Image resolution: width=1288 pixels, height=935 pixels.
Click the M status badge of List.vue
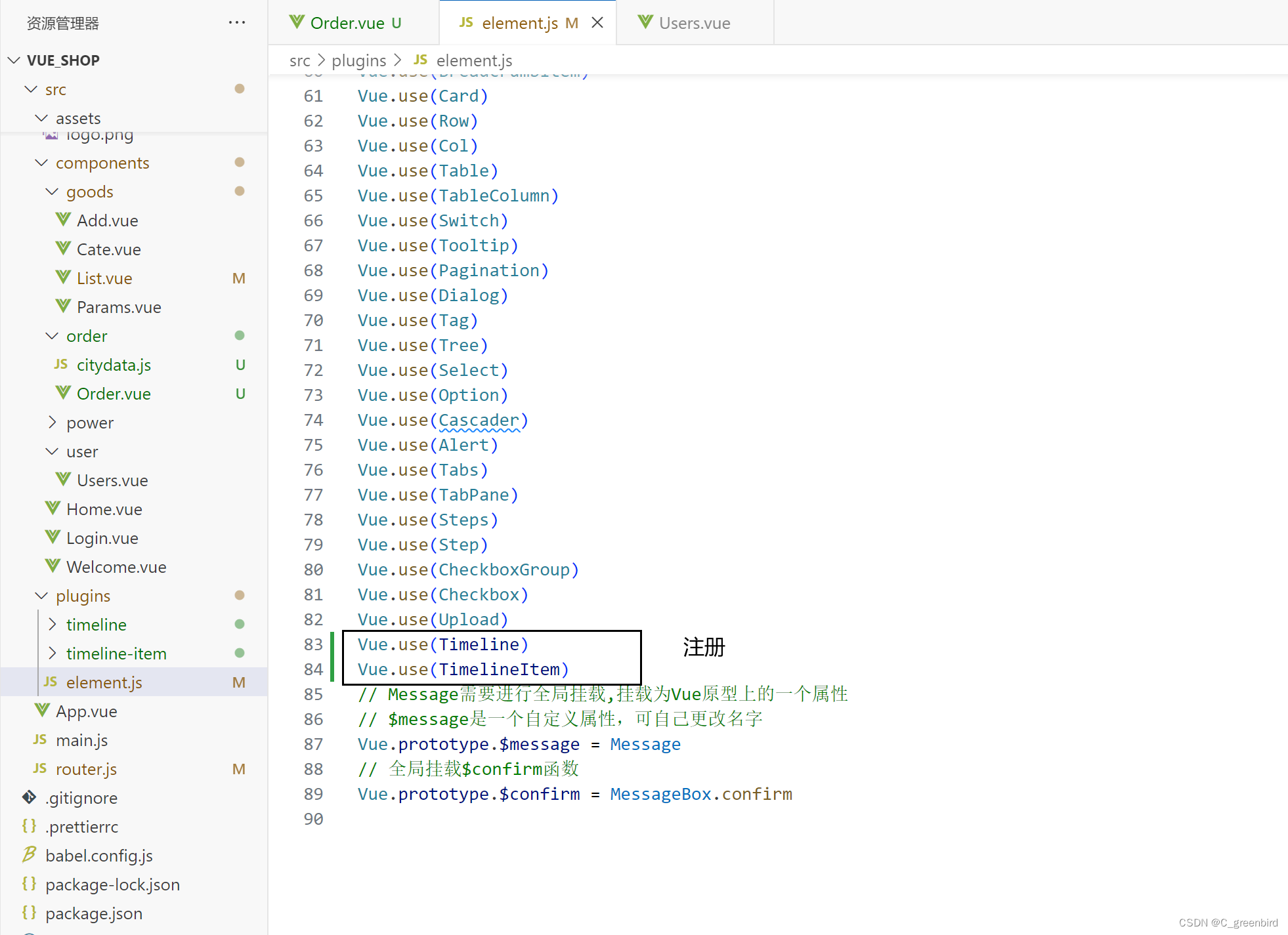coord(239,278)
